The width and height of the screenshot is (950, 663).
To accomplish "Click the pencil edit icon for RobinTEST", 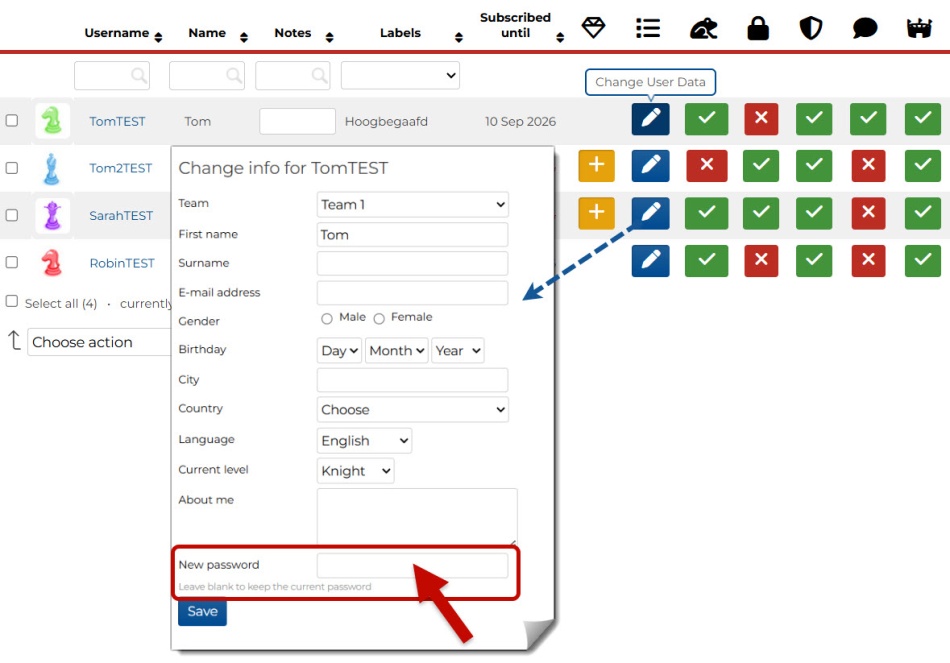I will tap(650, 261).
